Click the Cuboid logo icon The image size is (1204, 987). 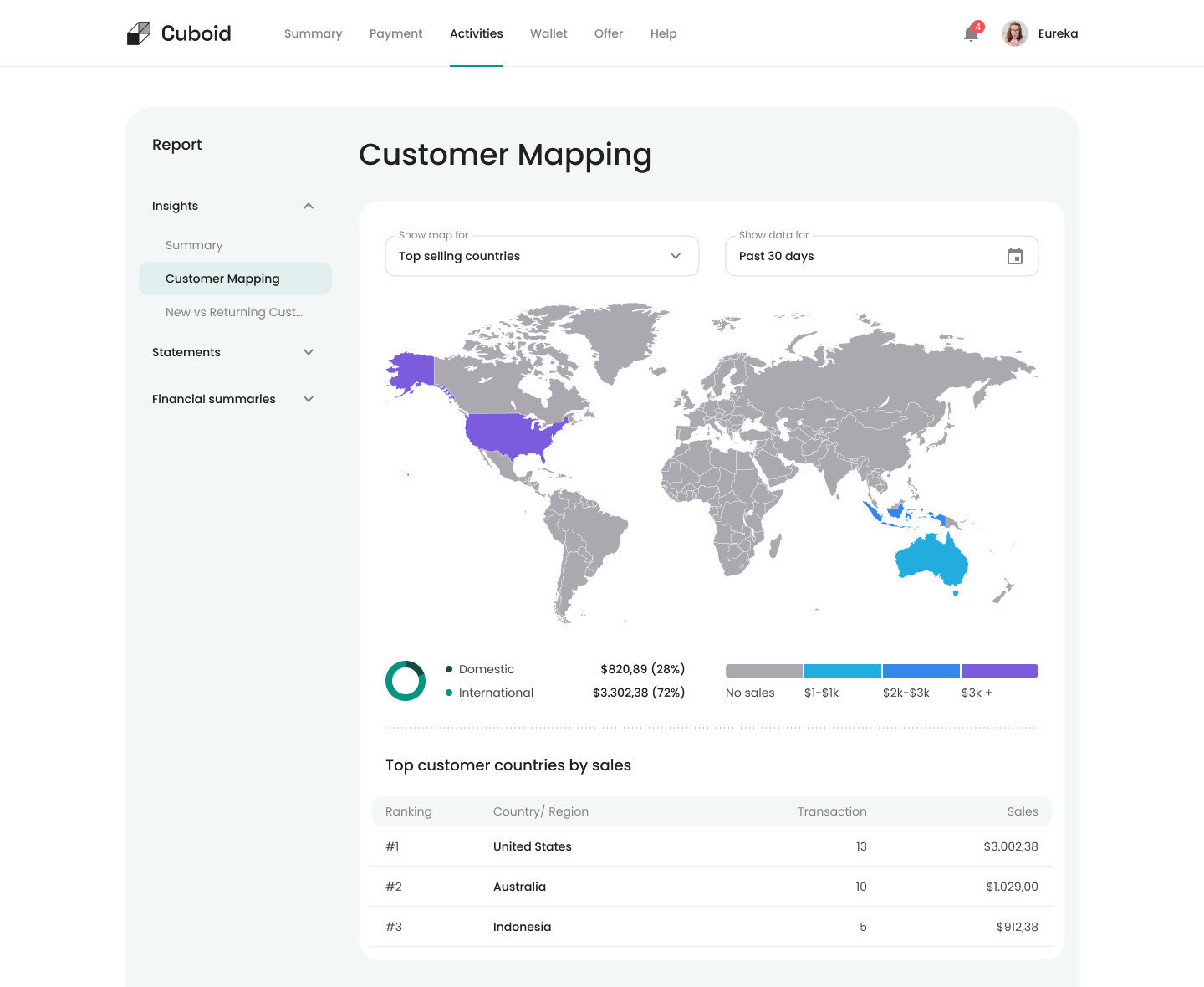[x=139, y=32]
